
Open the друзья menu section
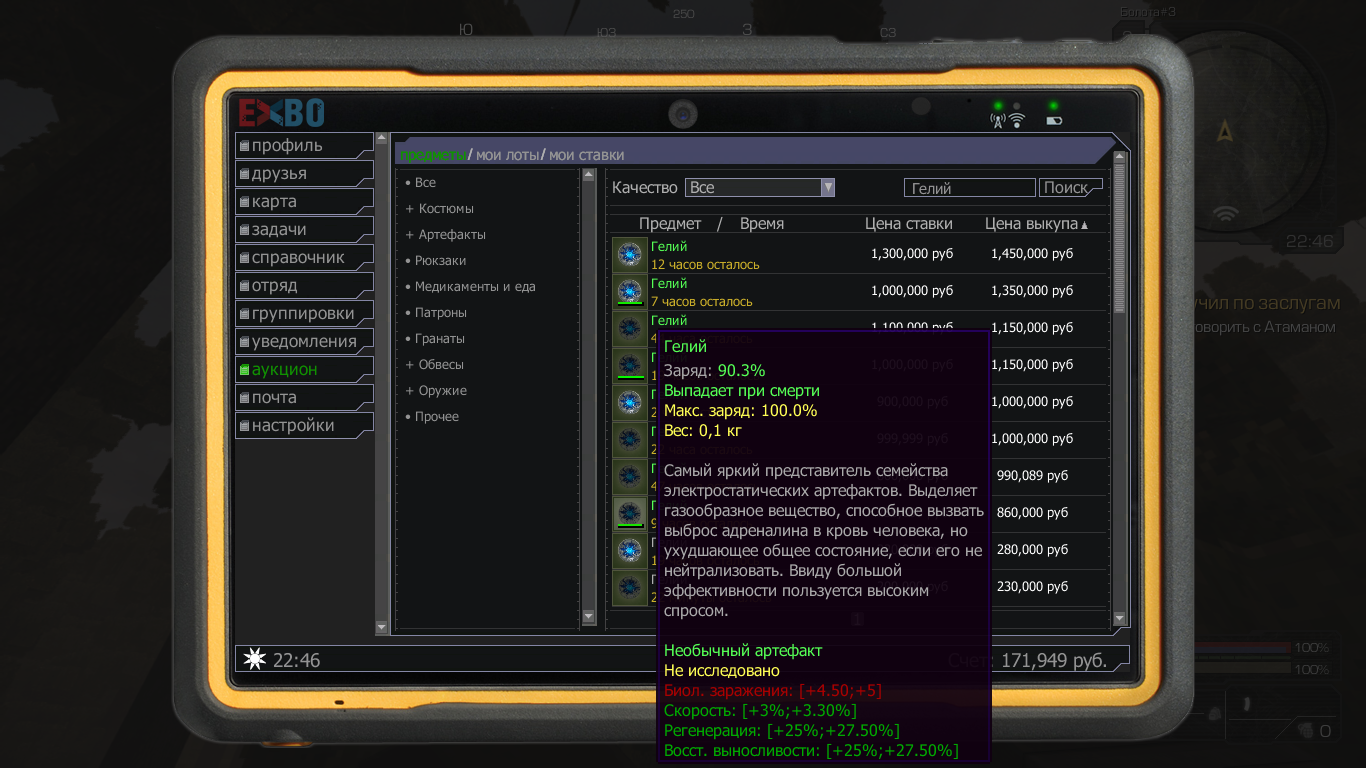304,173
